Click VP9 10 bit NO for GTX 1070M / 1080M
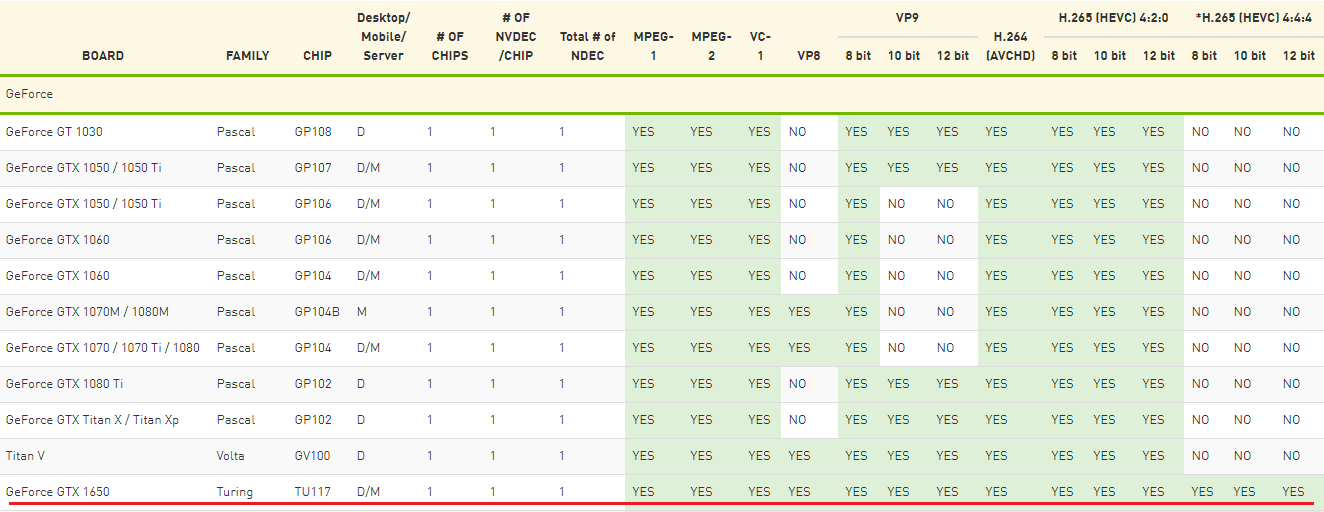 point(897,312)
